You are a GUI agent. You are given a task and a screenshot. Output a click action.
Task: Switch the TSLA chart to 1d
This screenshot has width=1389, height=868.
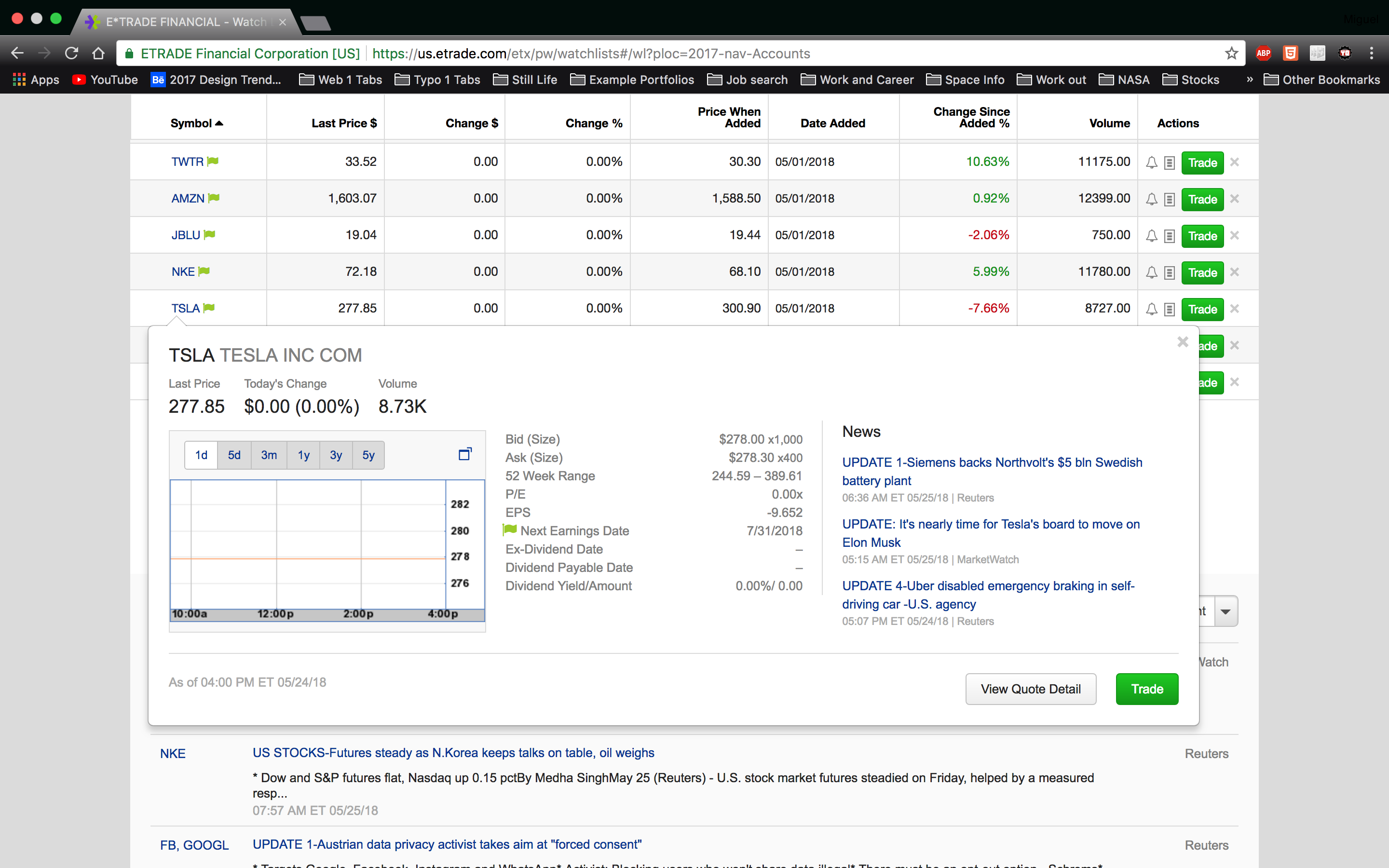coord(201,455)
